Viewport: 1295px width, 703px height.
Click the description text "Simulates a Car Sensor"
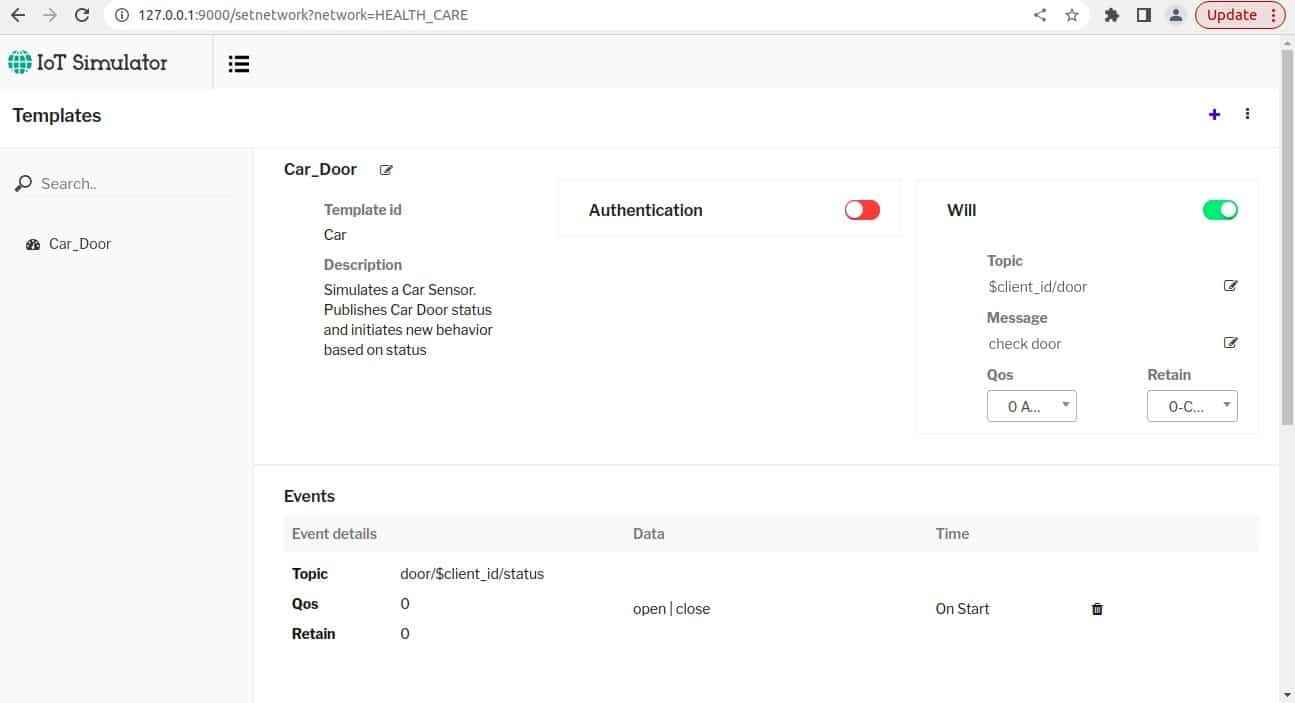(400, 290)
